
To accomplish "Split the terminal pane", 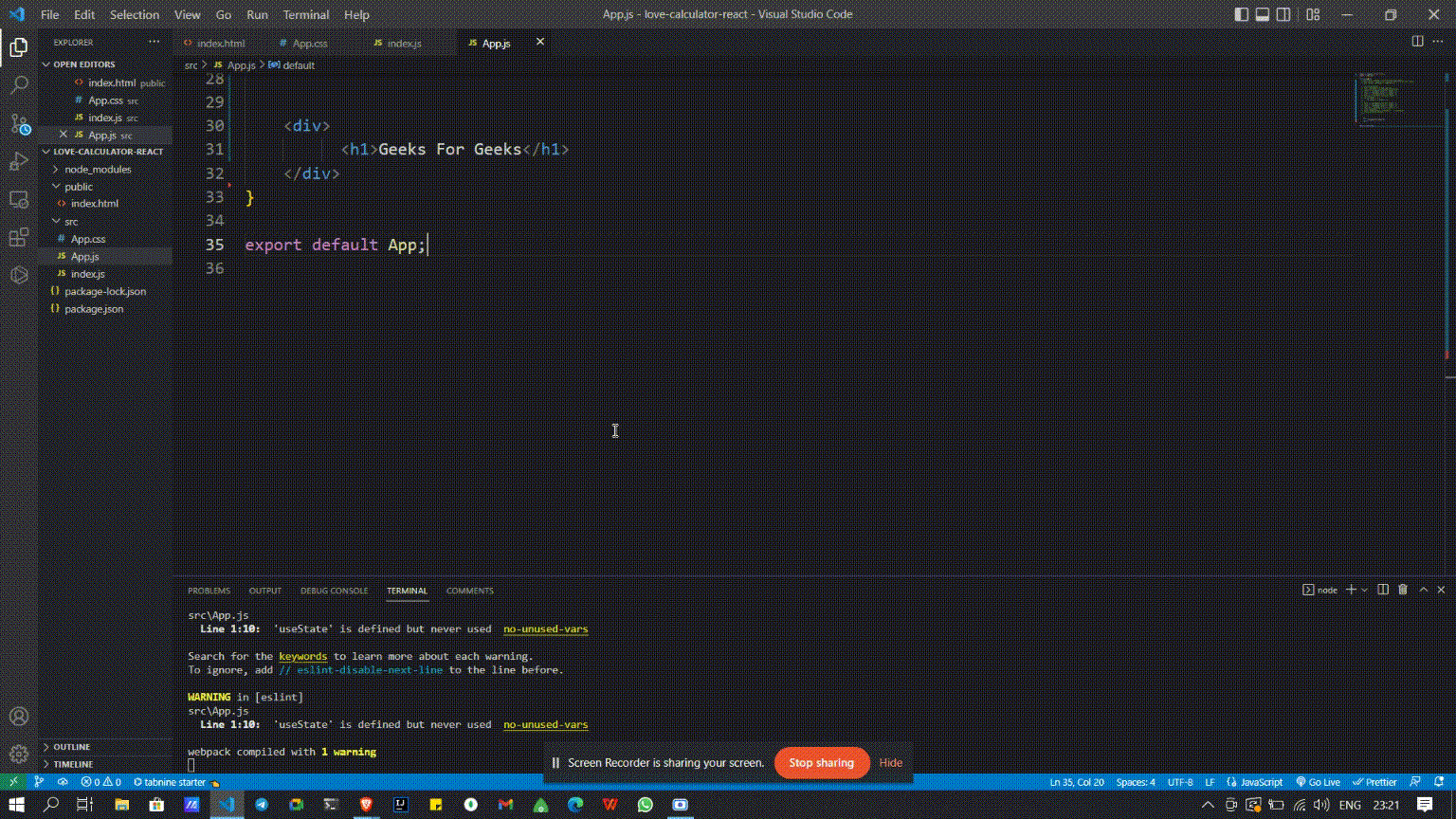I will point(1383,590).
